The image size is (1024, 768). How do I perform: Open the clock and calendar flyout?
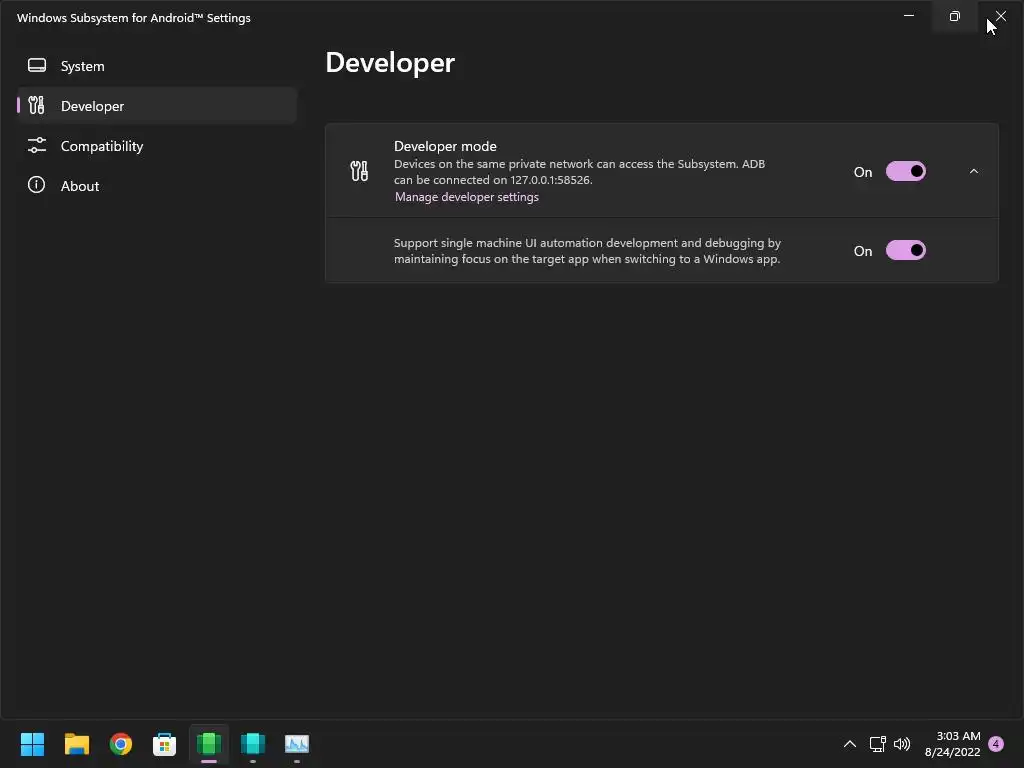pyautogui.click(x=952, y=744)
